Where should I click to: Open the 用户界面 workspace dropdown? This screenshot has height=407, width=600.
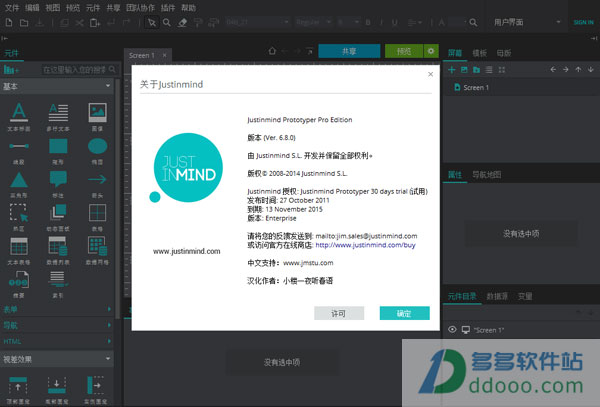[527, 22]
